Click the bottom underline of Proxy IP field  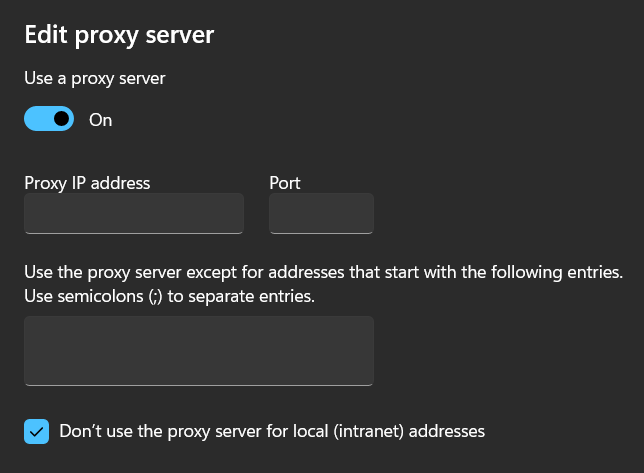coord(134,233)
